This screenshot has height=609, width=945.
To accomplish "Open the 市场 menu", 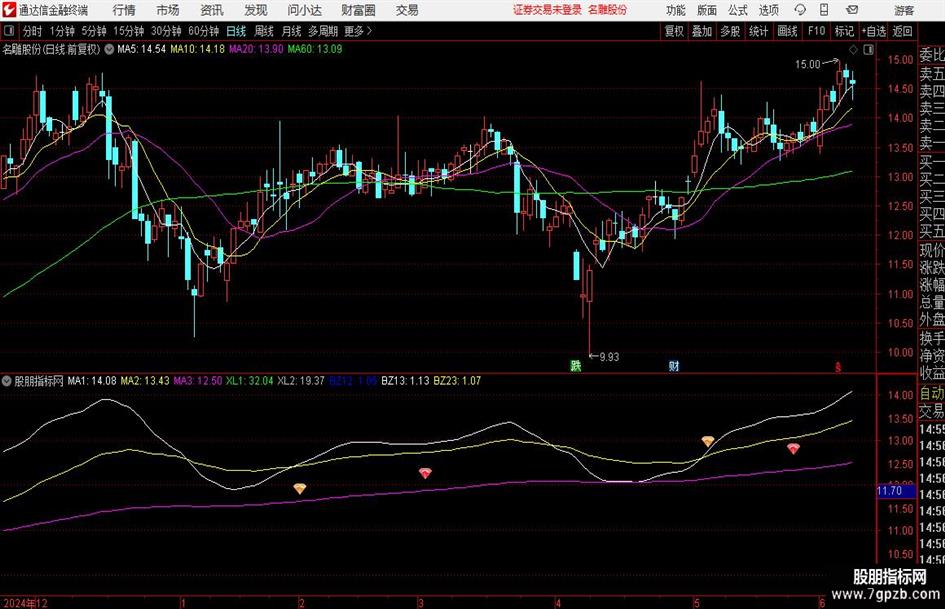I will 168,10.
